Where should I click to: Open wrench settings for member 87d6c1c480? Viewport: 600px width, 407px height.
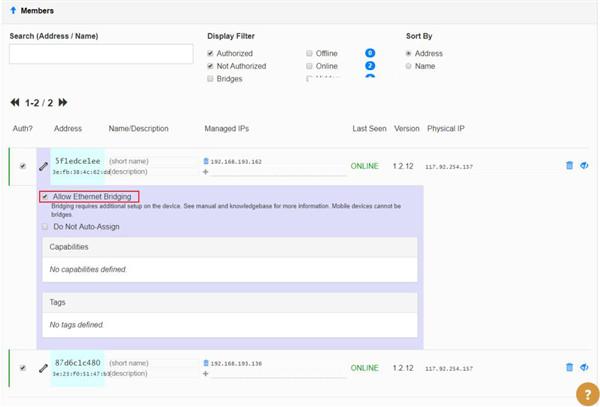(43, 368)
